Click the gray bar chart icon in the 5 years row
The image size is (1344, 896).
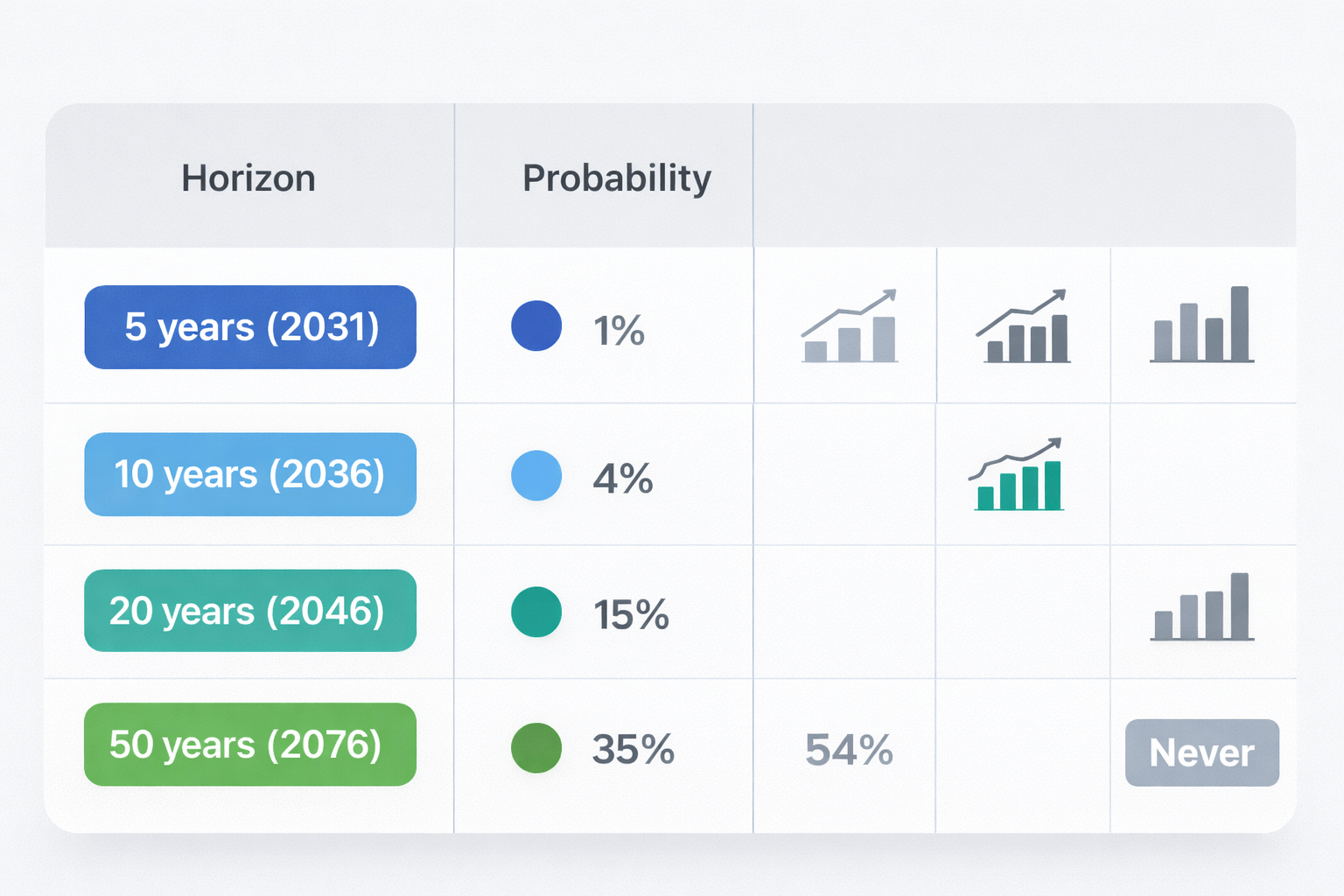(x=1201, y=325)
